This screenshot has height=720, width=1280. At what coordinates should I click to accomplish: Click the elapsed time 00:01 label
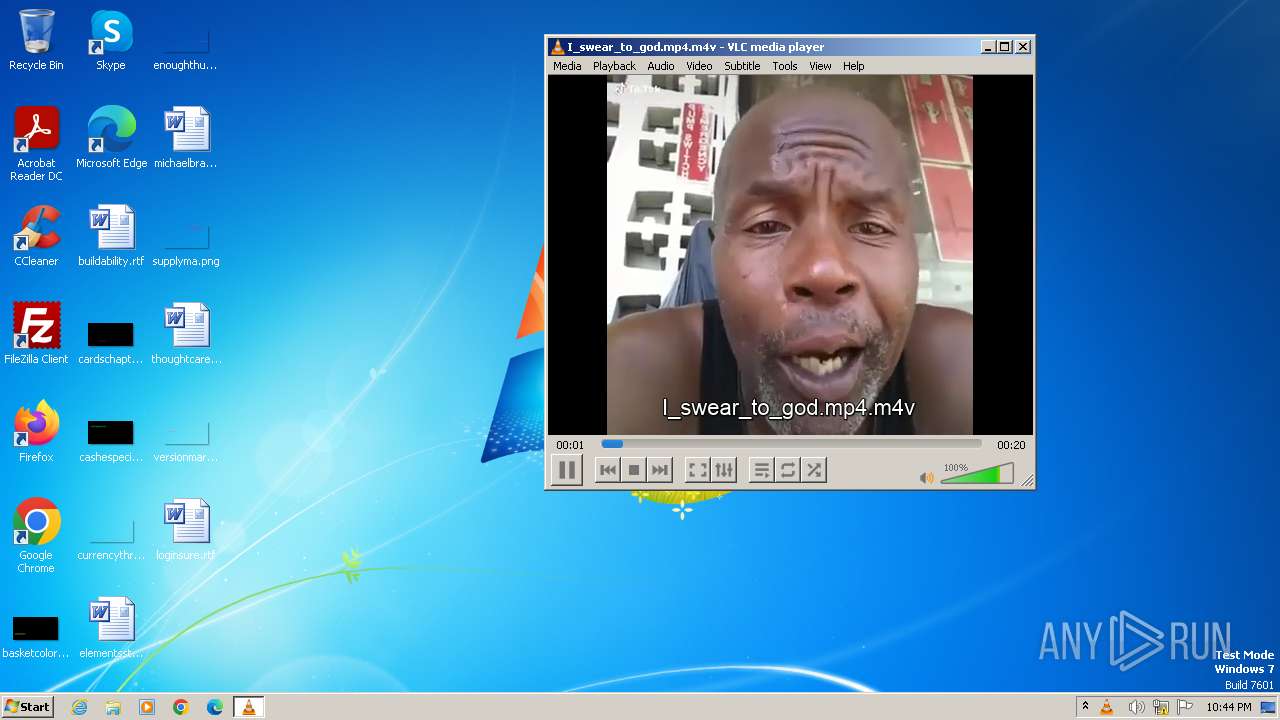[x=570, y=445]
